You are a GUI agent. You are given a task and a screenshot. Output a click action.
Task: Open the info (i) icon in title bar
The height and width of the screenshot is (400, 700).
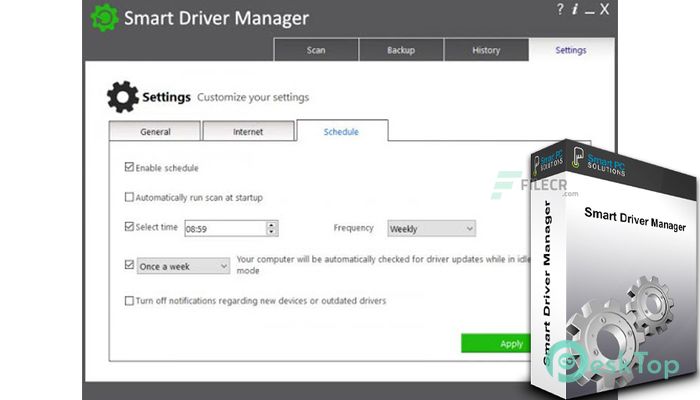pos(575,9)
